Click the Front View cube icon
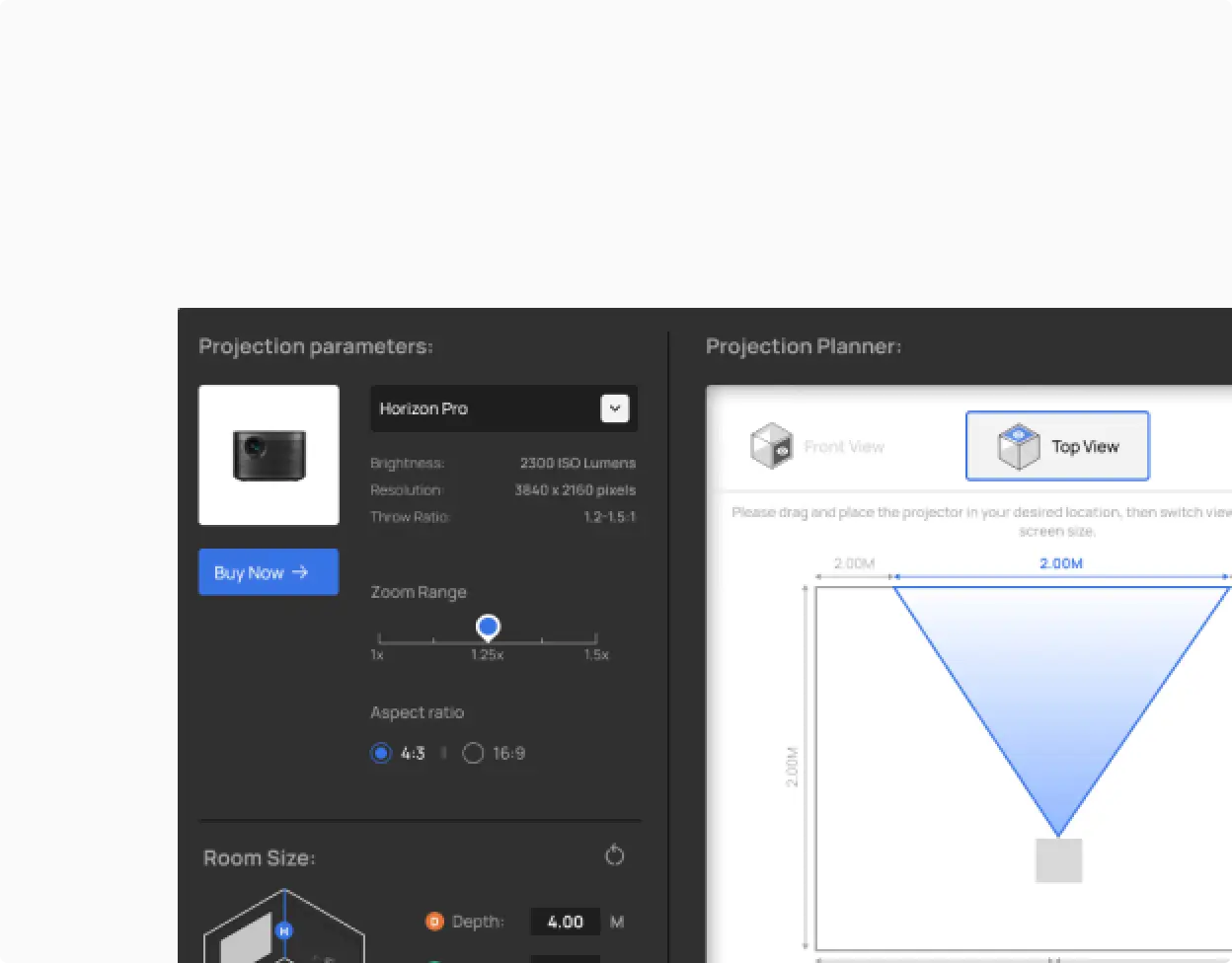The image size is (1232, 963). (771, 446)
